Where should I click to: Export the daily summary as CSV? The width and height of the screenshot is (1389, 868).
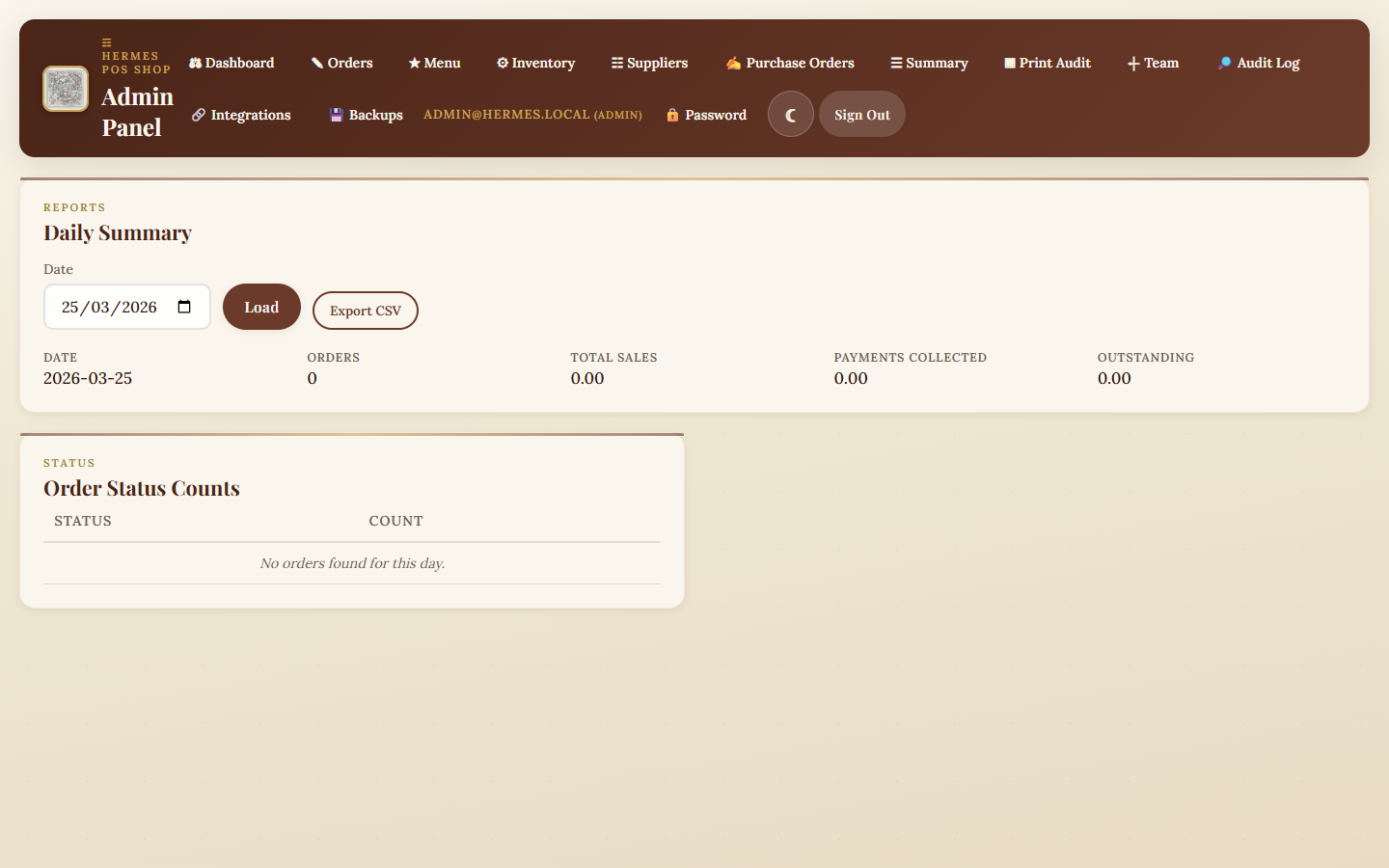pyautogui.click(x=365, y=310)
